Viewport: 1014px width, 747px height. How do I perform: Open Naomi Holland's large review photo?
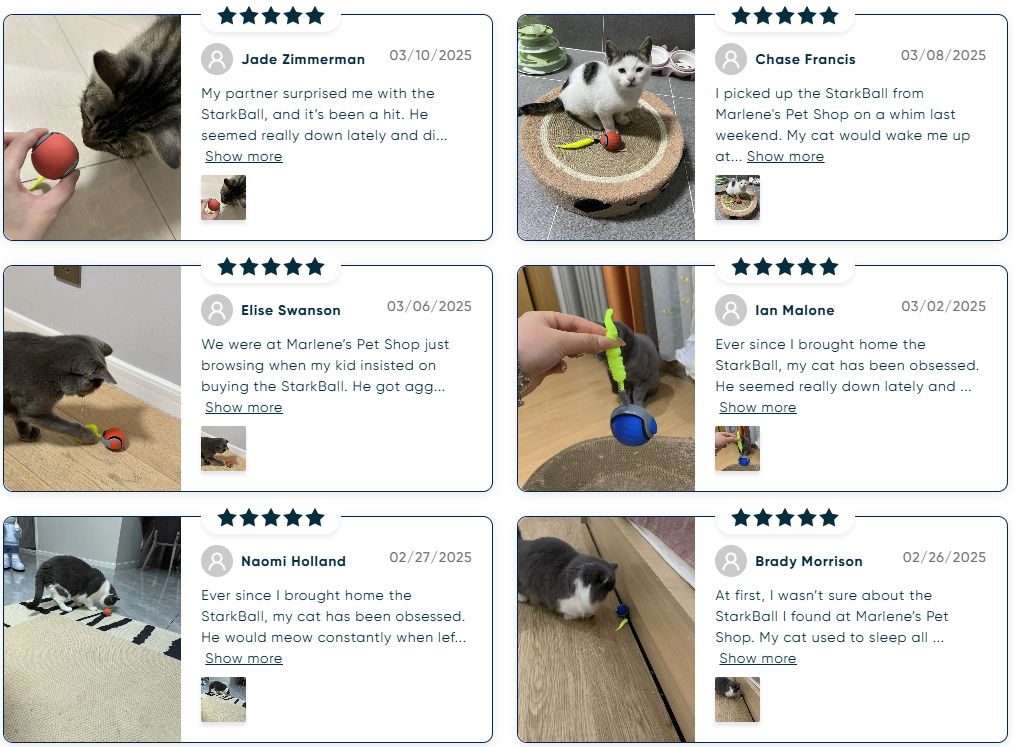(92, 629)
